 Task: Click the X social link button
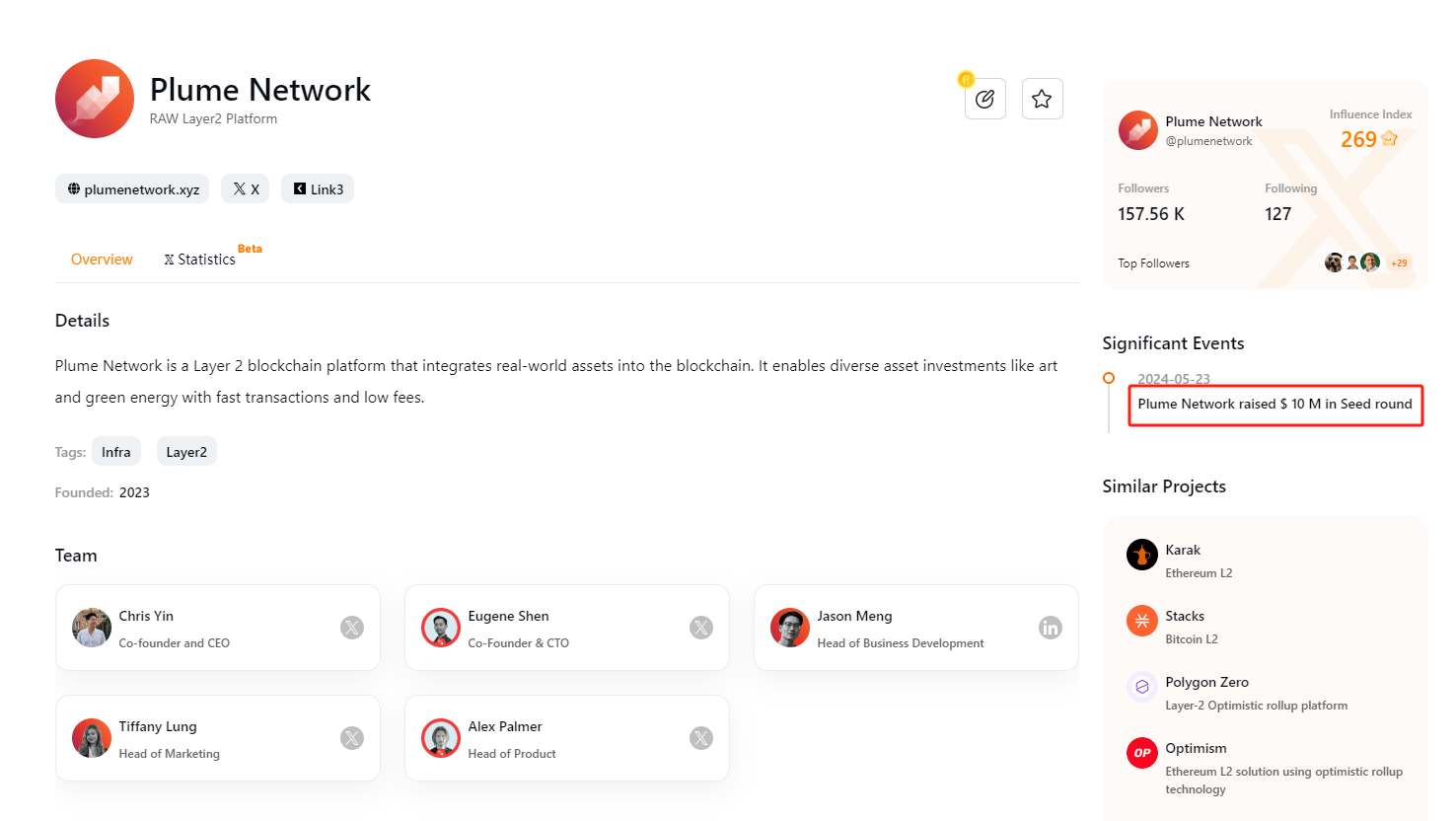pos(247,189)
